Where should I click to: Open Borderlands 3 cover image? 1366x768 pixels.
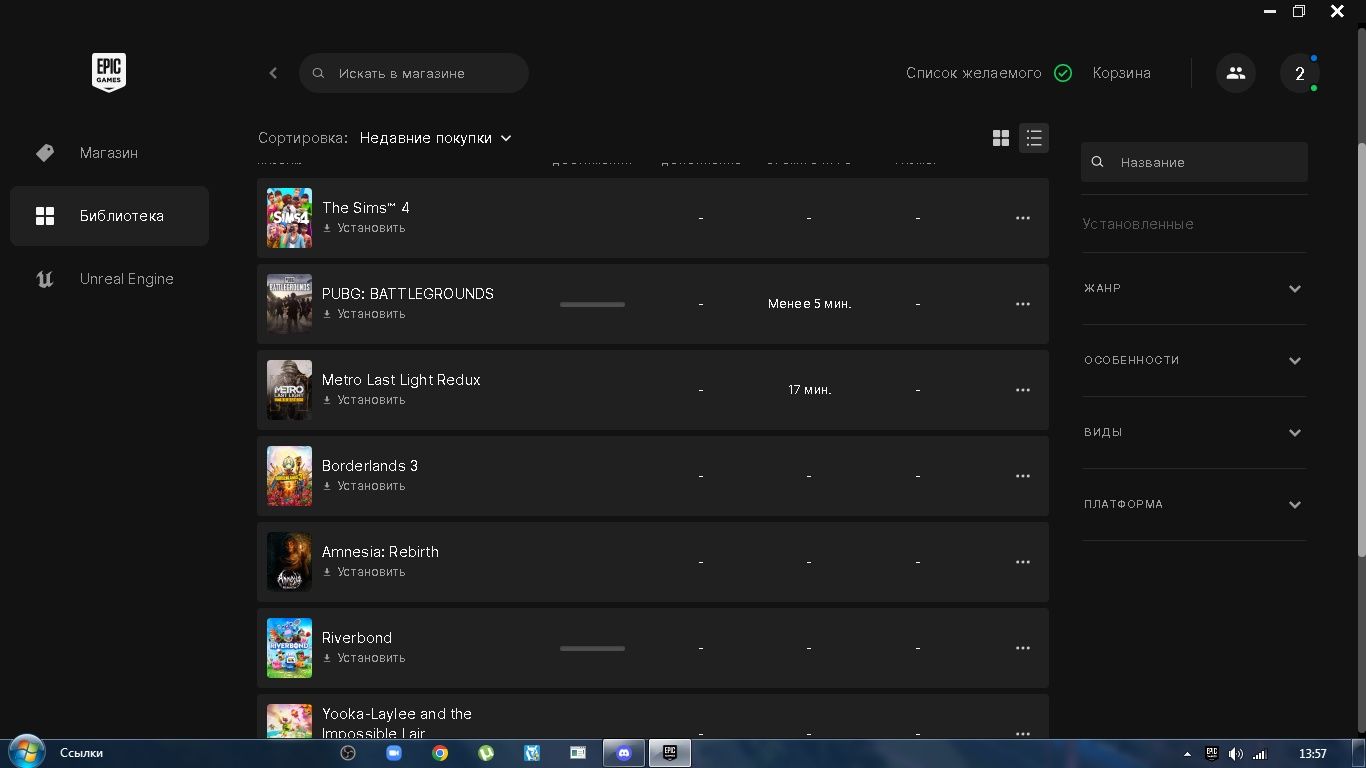click(x=289, y=476)
